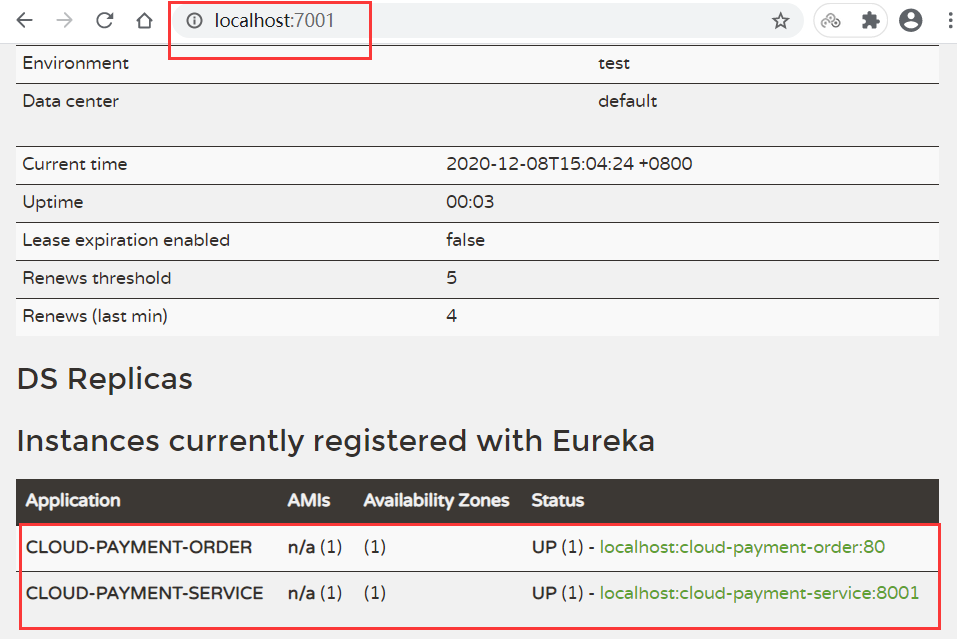Click the Availability Zones column header
The image size is (957, 639).
click(x=436, y=500)
